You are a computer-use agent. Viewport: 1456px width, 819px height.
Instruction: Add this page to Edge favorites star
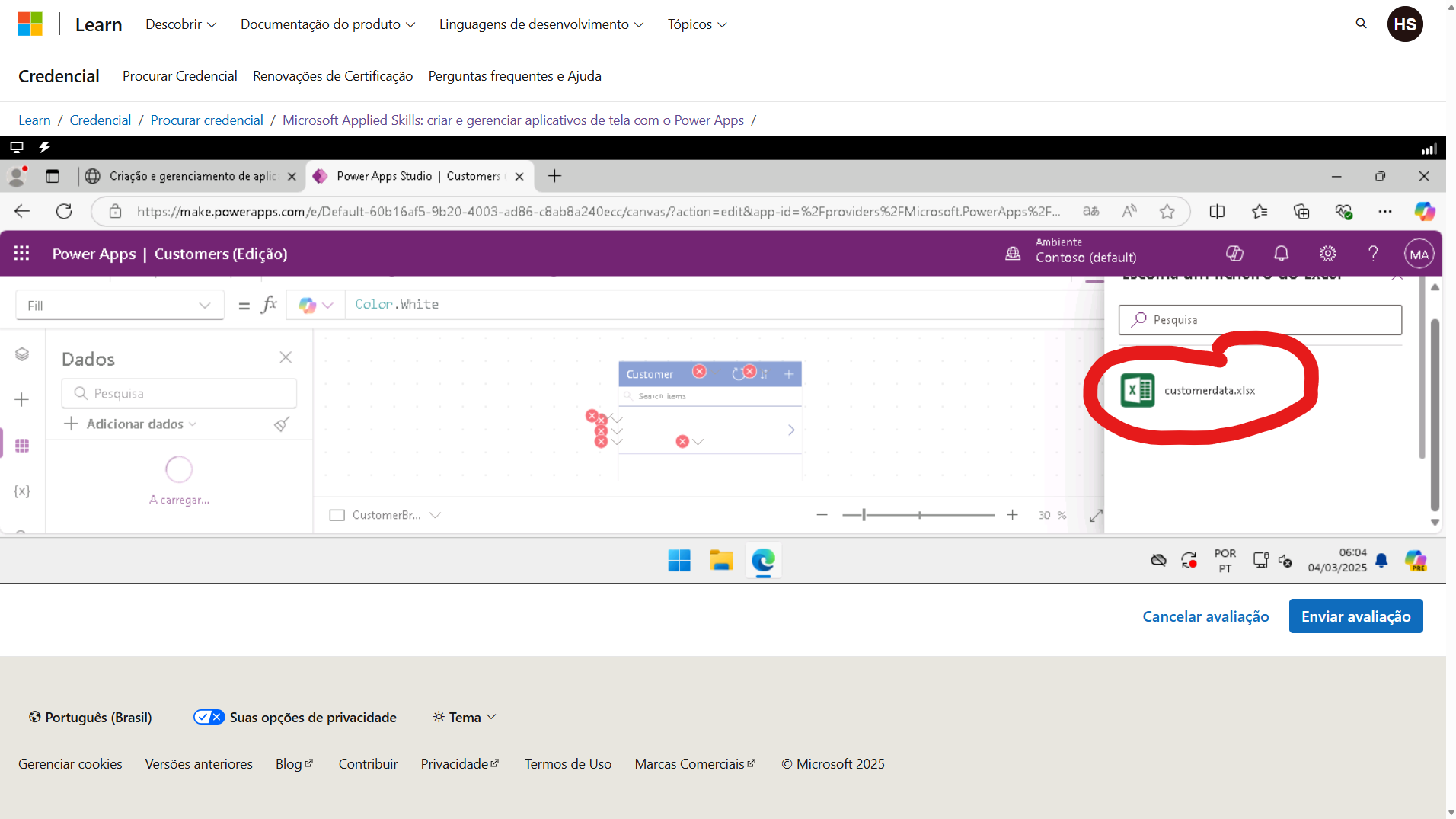click(x=1167, y=212)
